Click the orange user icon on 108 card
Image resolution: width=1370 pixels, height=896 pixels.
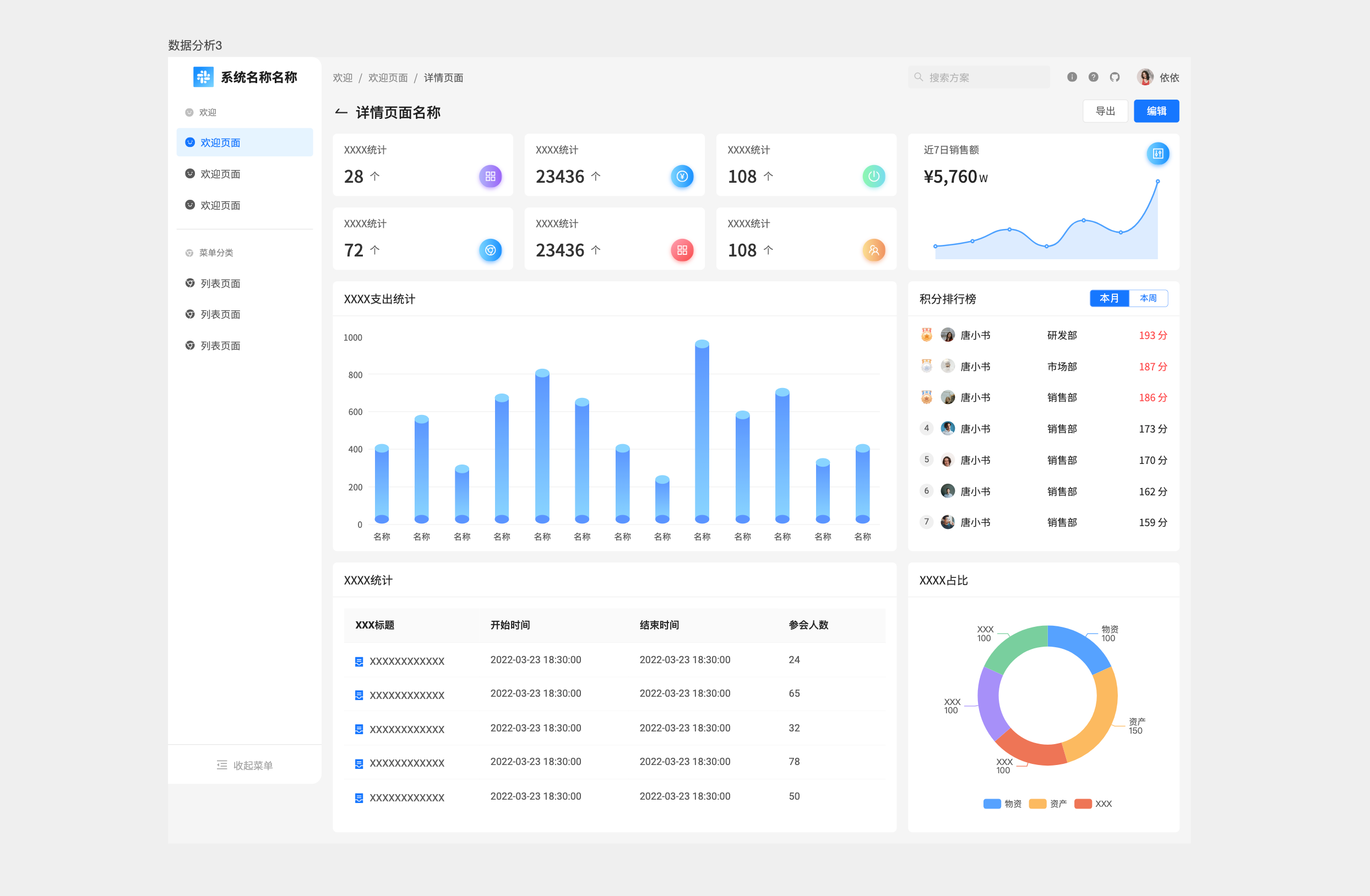point(873,250)
